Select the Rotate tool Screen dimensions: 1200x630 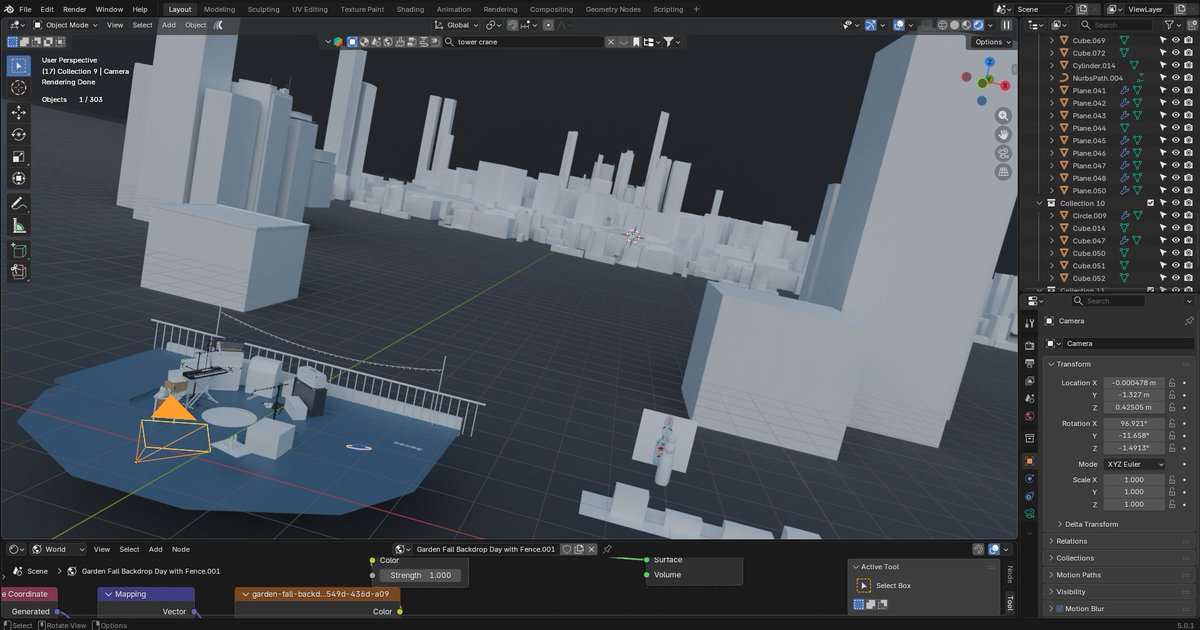(x=18, y=135)
